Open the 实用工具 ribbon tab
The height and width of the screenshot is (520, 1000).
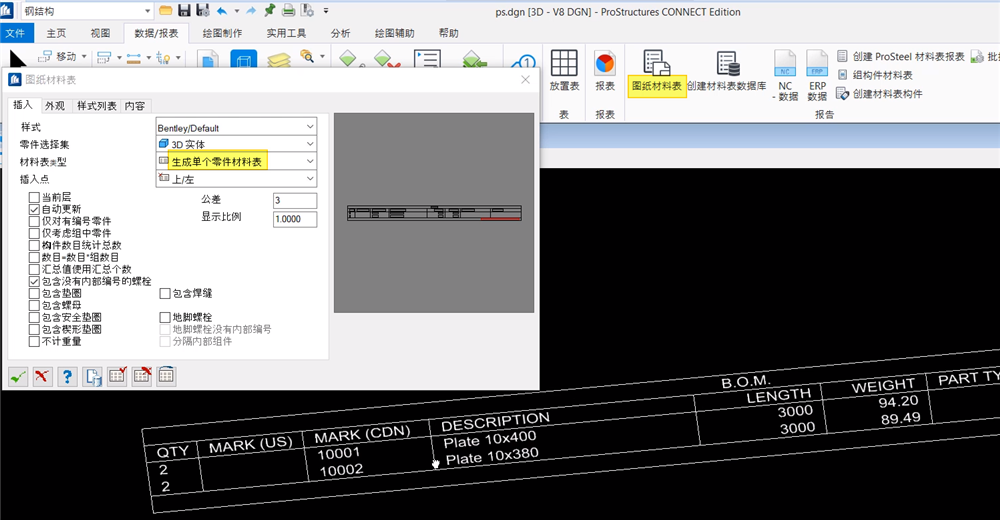(286, 33)
